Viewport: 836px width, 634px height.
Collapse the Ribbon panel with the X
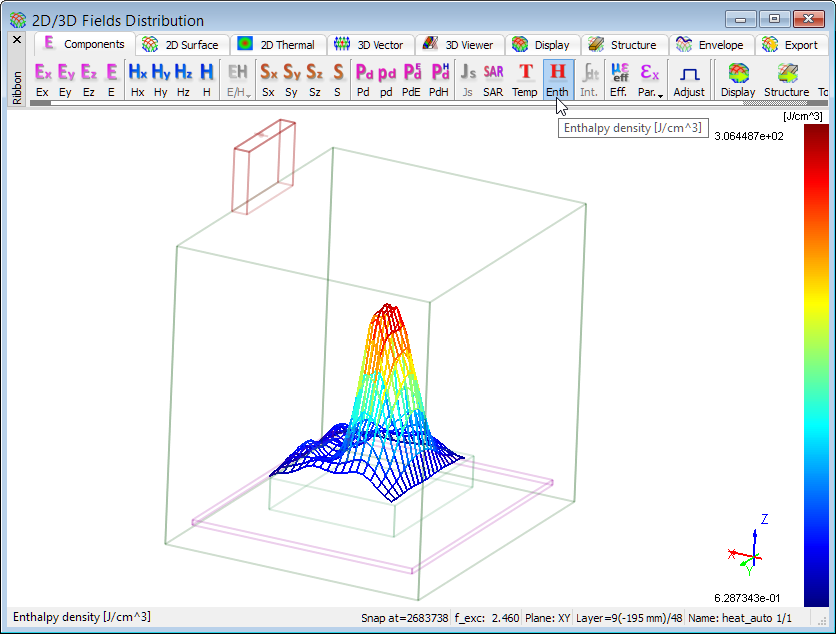click(16, 40)
